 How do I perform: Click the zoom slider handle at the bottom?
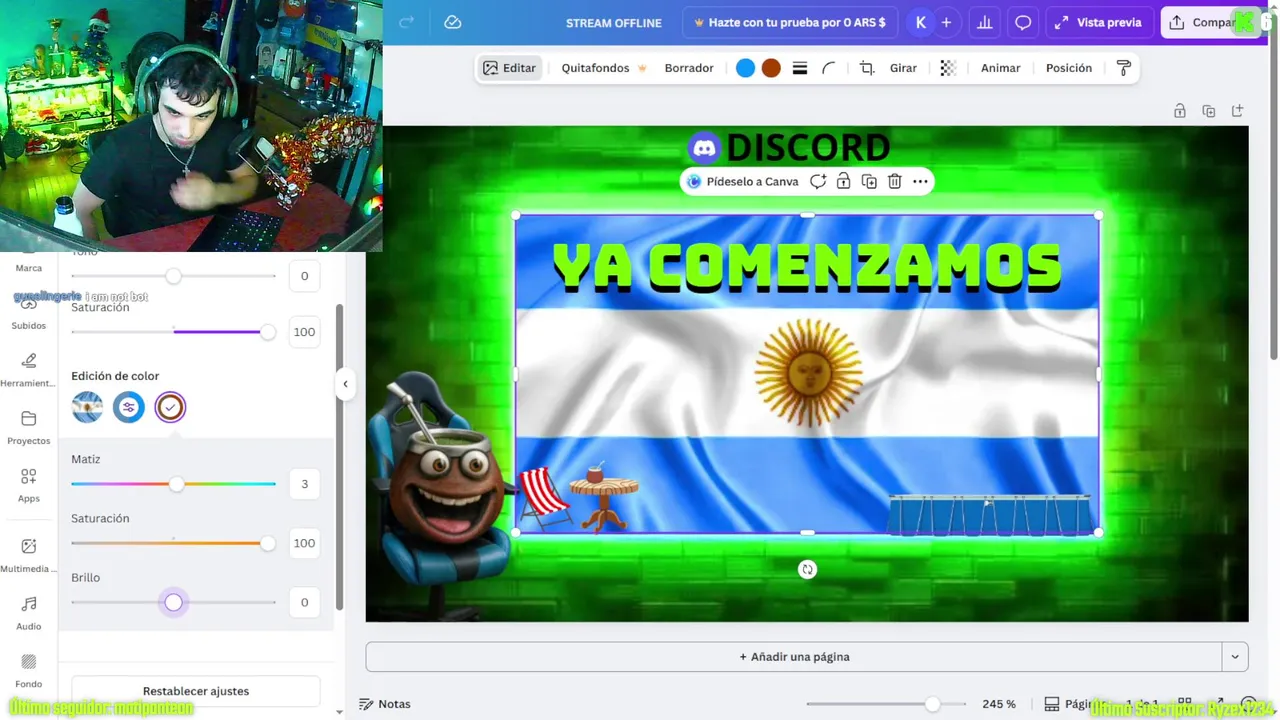click(x=932, y=704)
